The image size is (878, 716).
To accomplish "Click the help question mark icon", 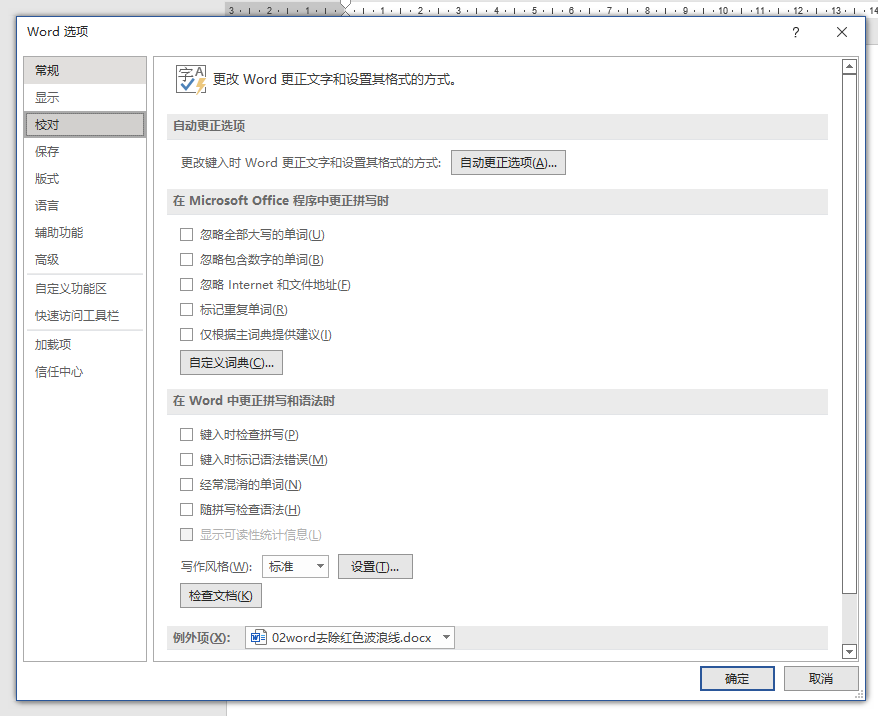I will [796, 32].
